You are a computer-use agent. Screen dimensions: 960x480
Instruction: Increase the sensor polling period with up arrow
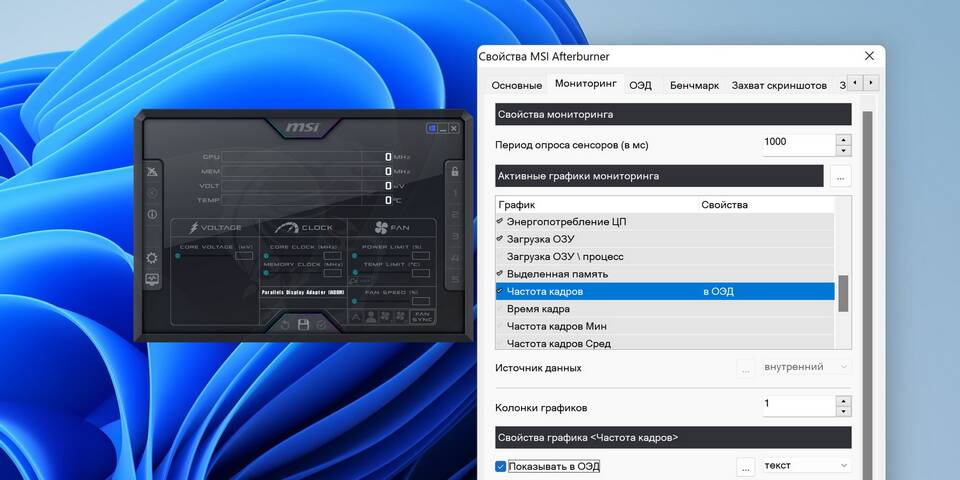point(844,138)
